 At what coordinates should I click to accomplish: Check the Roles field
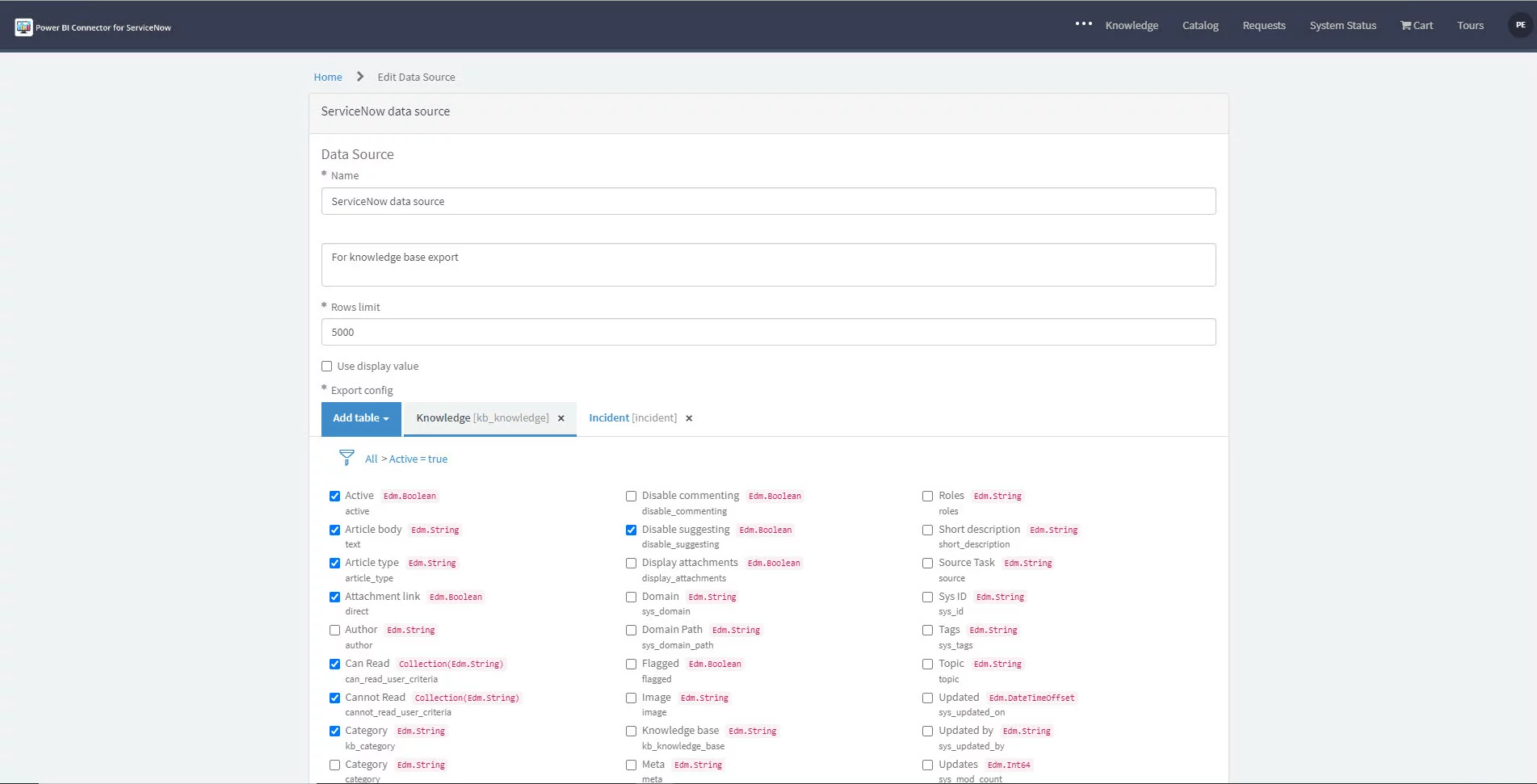click(x=928, y=497)
